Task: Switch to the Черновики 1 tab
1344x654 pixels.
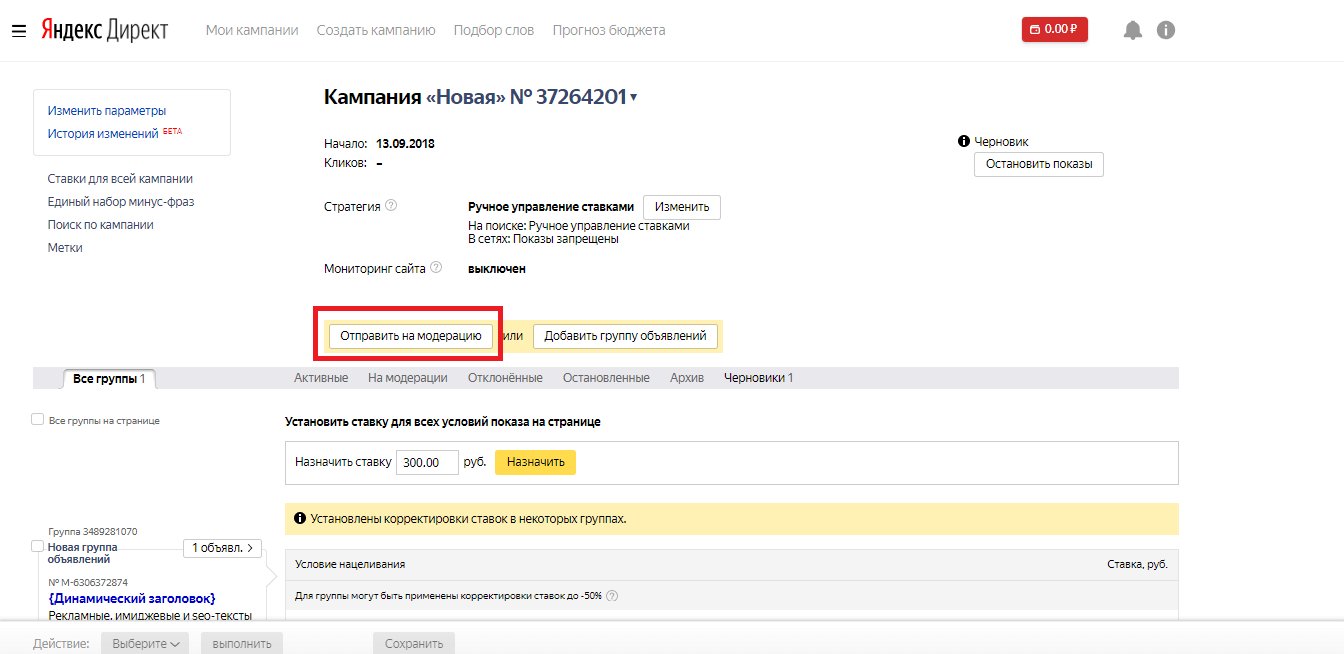Action: click(x=758, y=378)
